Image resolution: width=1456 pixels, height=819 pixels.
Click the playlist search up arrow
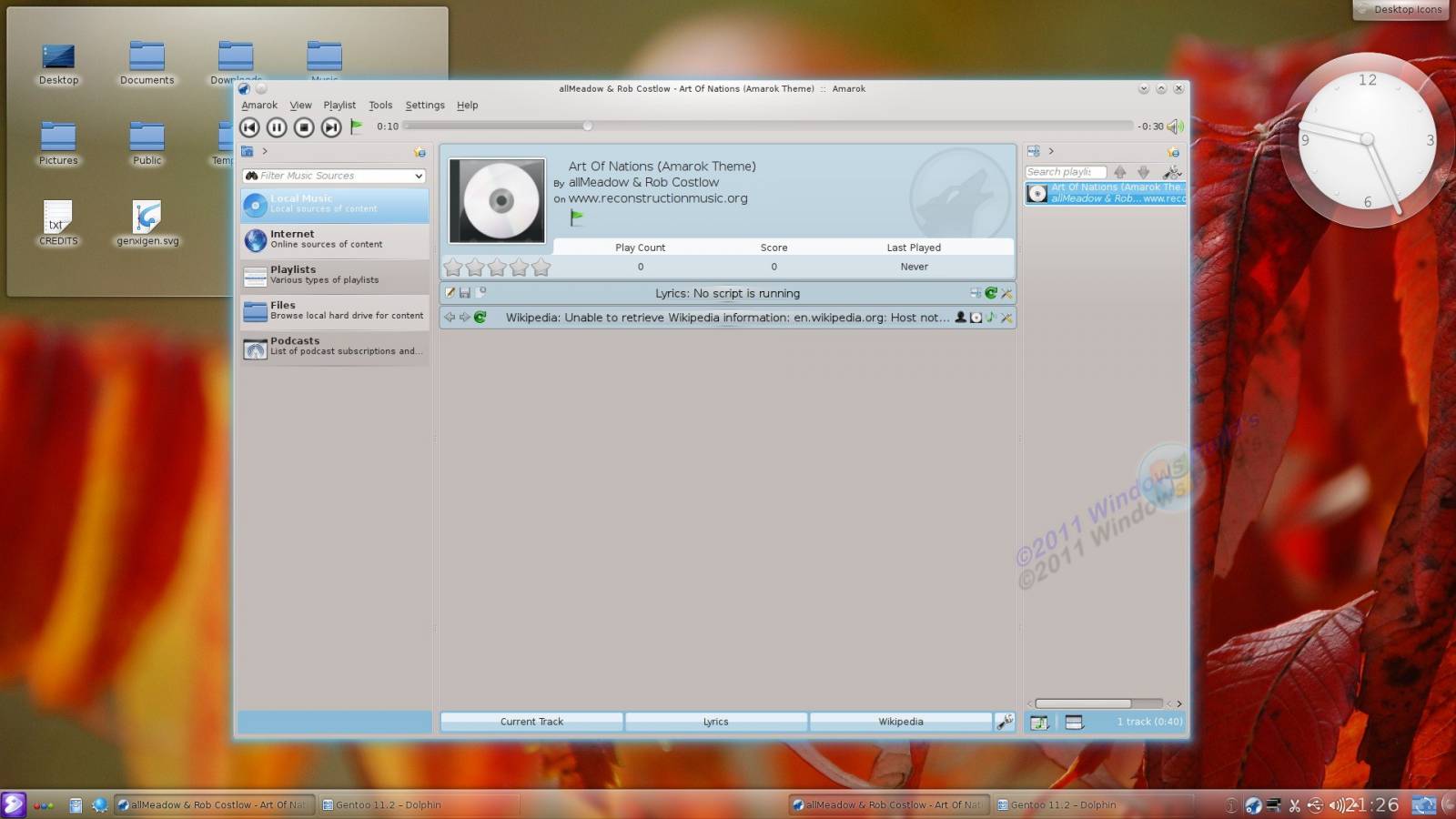click(x=1120, y=172)
